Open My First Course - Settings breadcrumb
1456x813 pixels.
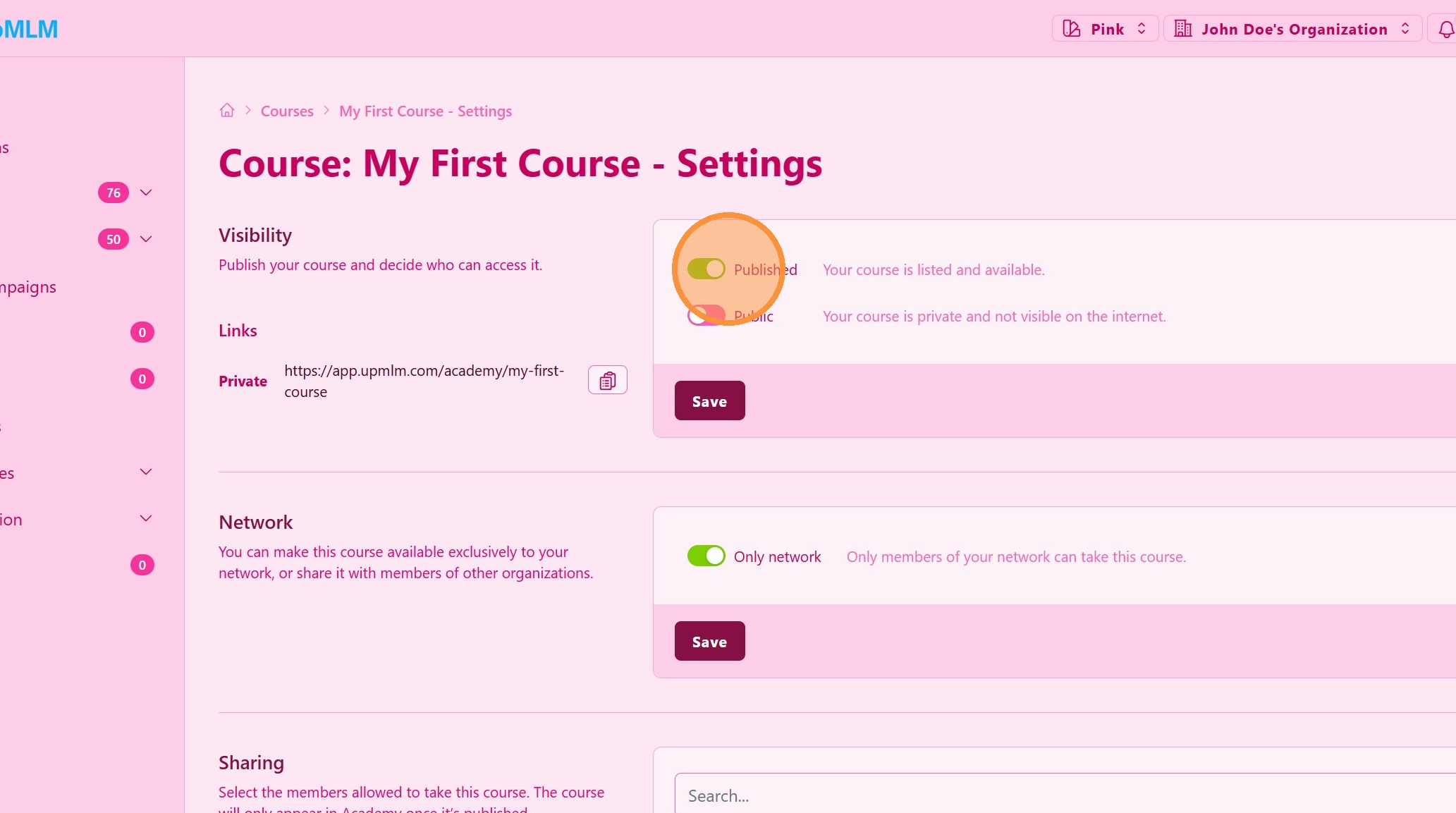click(x=425, y=111)
